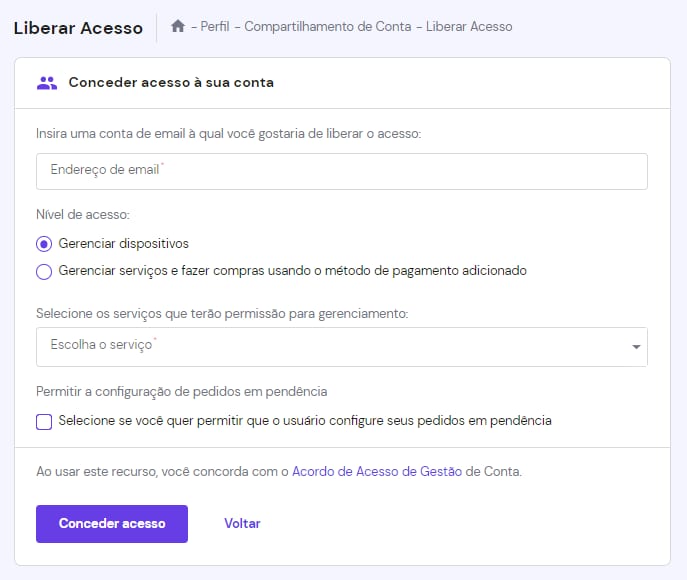
Task: Click the 'Voltar' link
Action: (242, 523)
